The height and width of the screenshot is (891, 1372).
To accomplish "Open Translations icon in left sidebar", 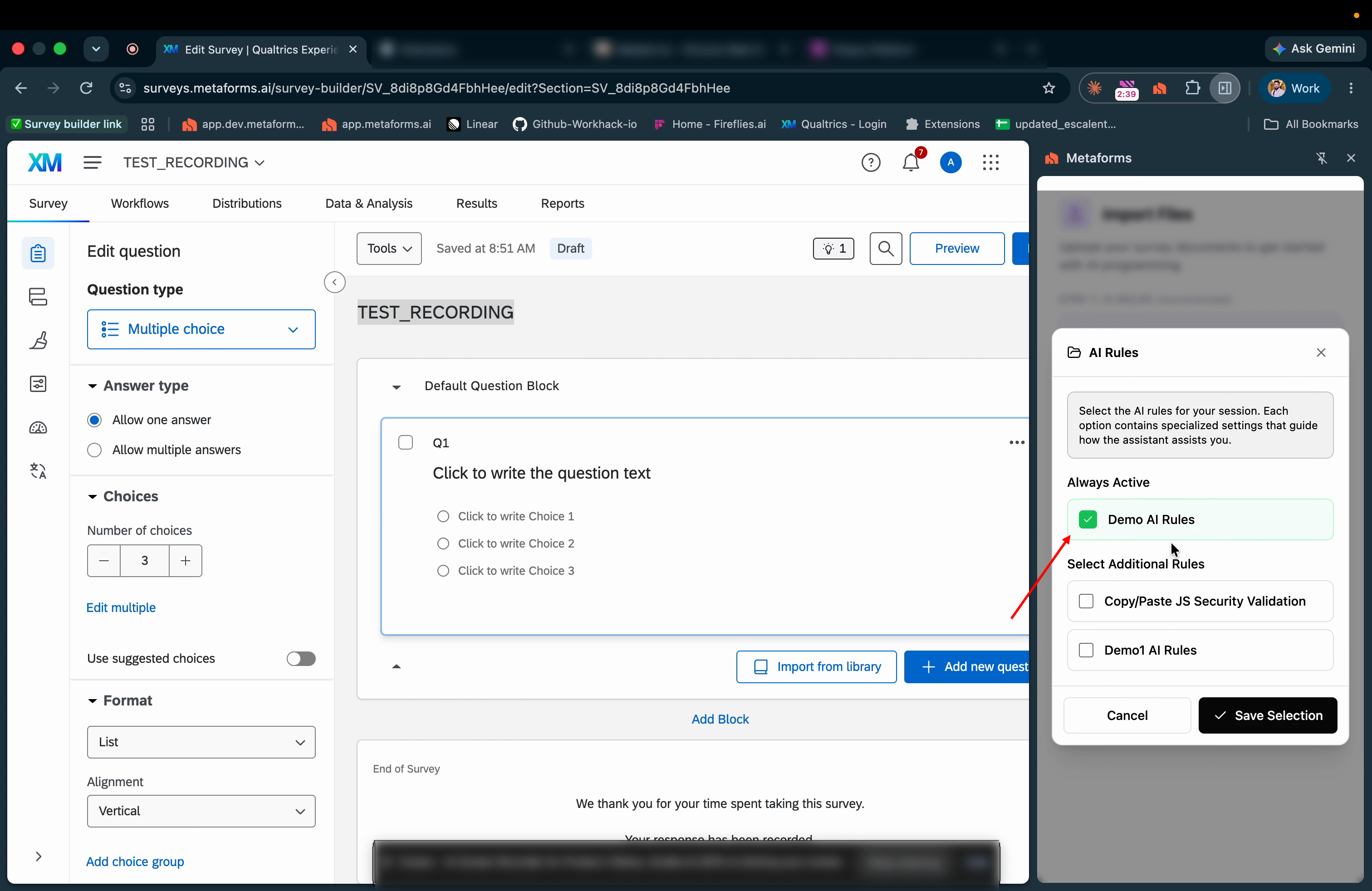I will (38, 471).
